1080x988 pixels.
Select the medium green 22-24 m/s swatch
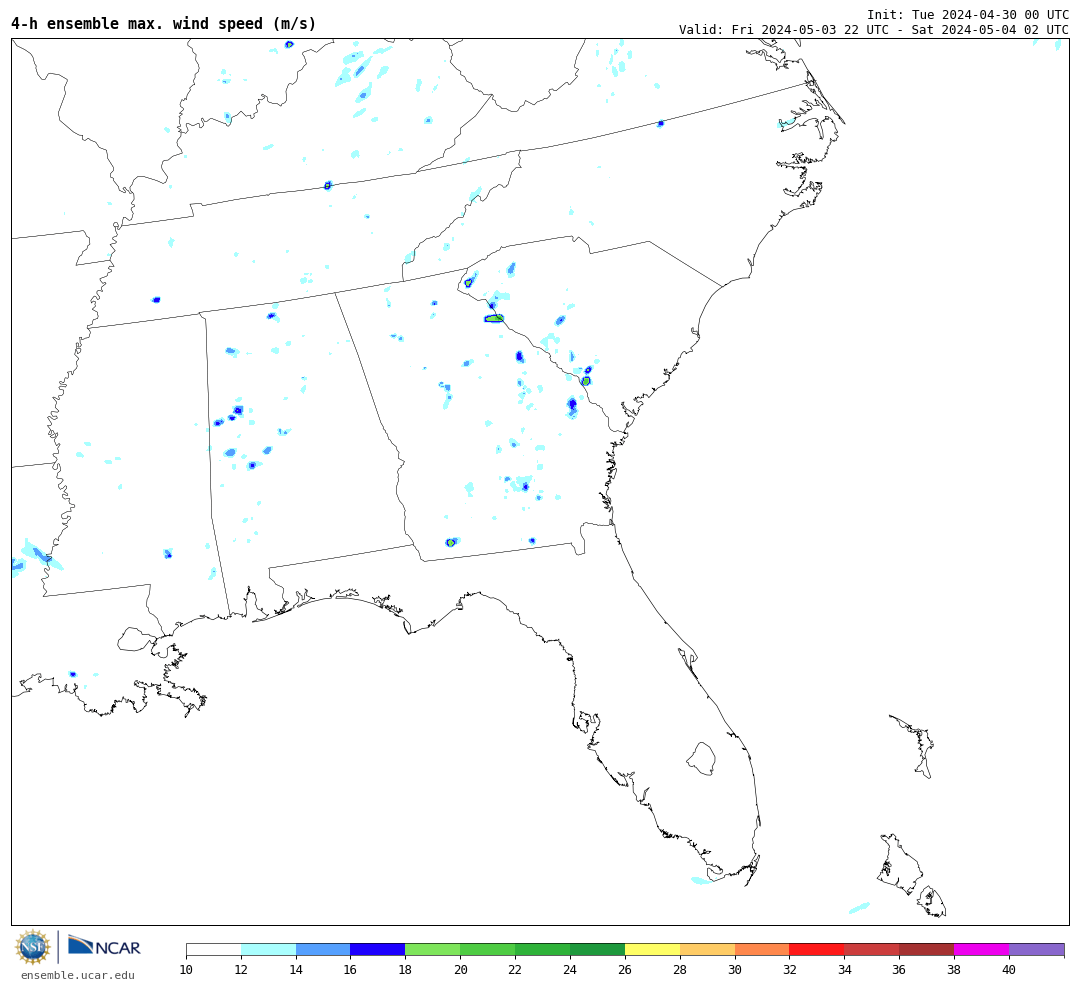[x=543, y=950]
